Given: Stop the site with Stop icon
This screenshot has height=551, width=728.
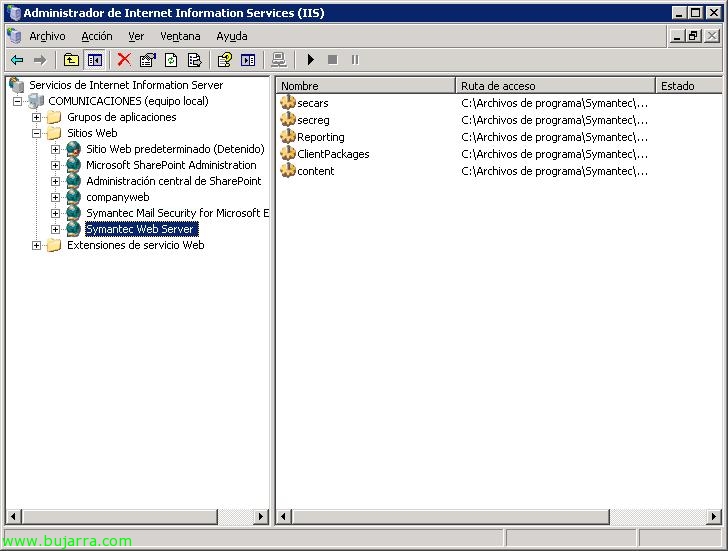Looking at the screenshot, I should click(332, 60).
